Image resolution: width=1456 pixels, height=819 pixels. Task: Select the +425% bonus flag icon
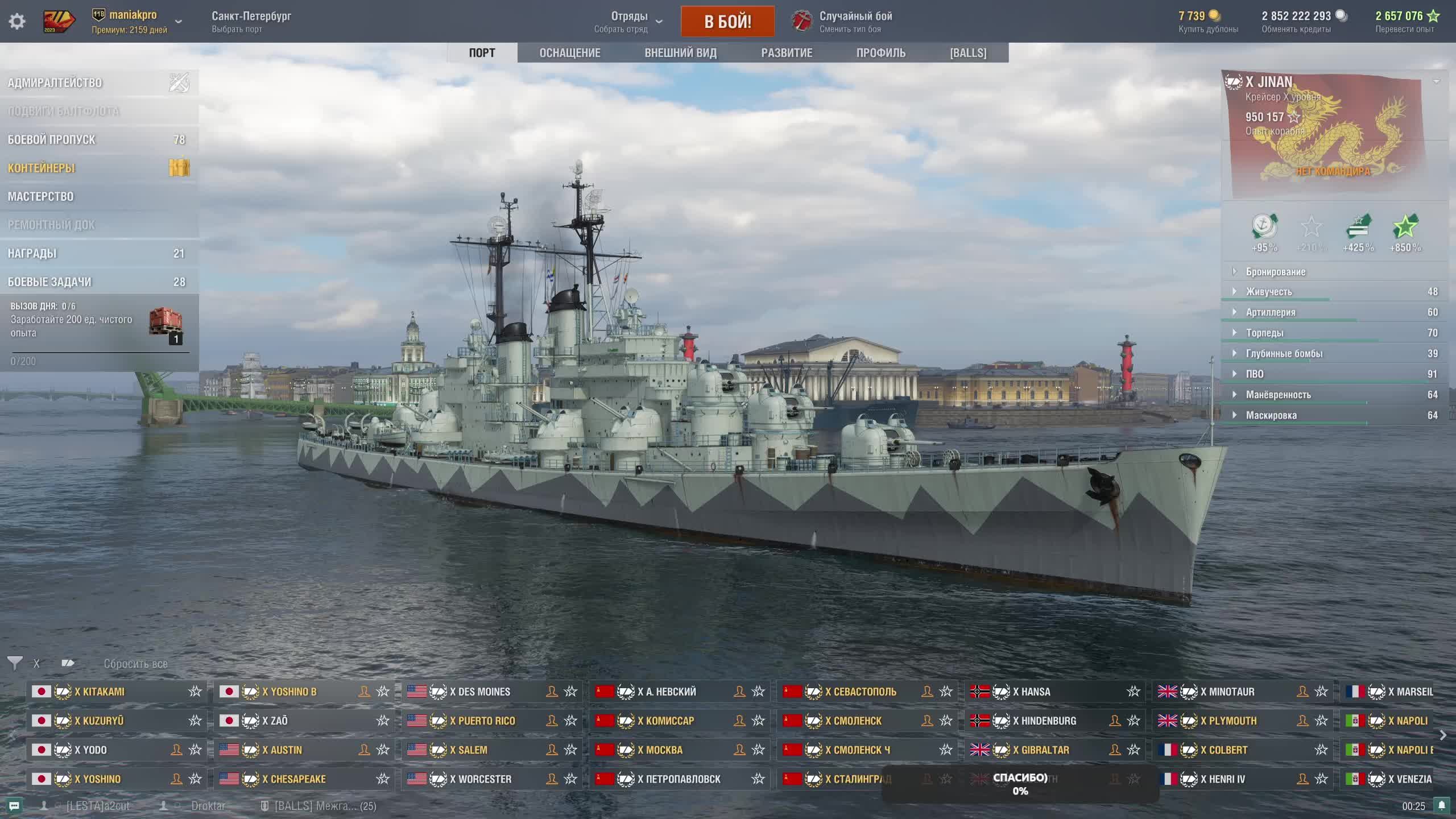pos(1359,226)
